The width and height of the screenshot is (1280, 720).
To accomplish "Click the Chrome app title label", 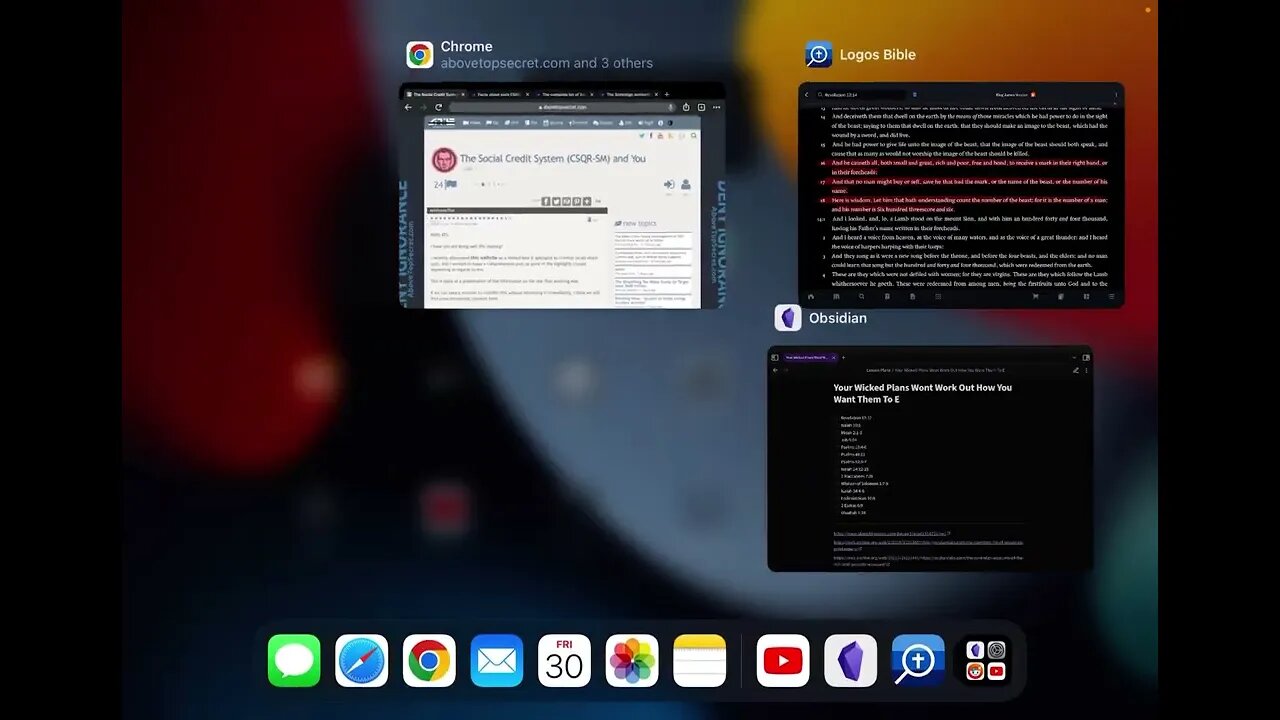I will [467, 46].
